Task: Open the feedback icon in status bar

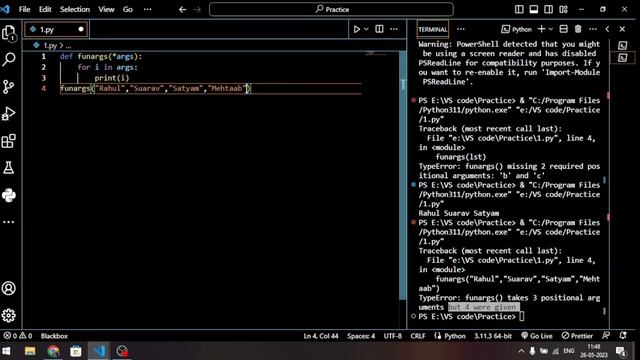Action: [x=606, y=336]
